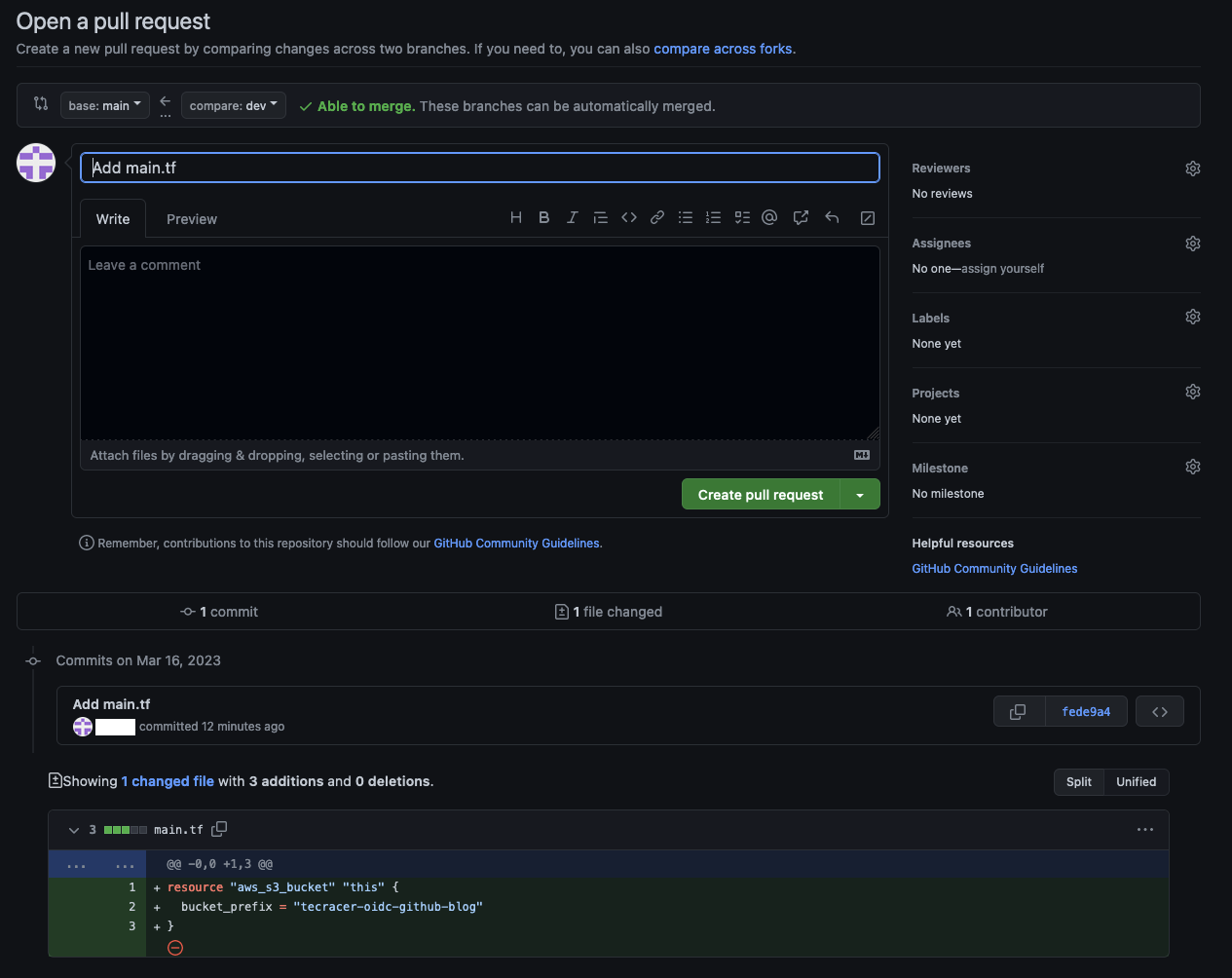
Task: Edit the pull request title field
Action: point(479,167)
